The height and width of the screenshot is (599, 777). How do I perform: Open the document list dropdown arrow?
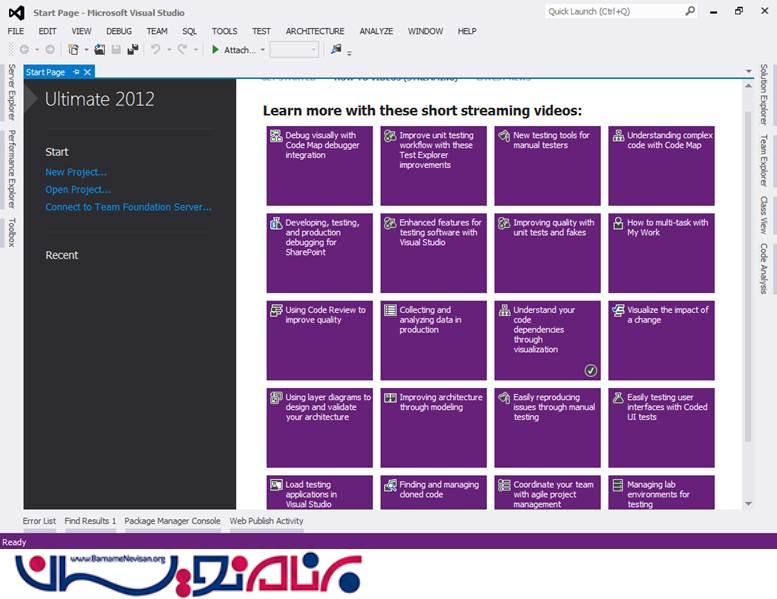pyautogui.click(x=748, y=72)
